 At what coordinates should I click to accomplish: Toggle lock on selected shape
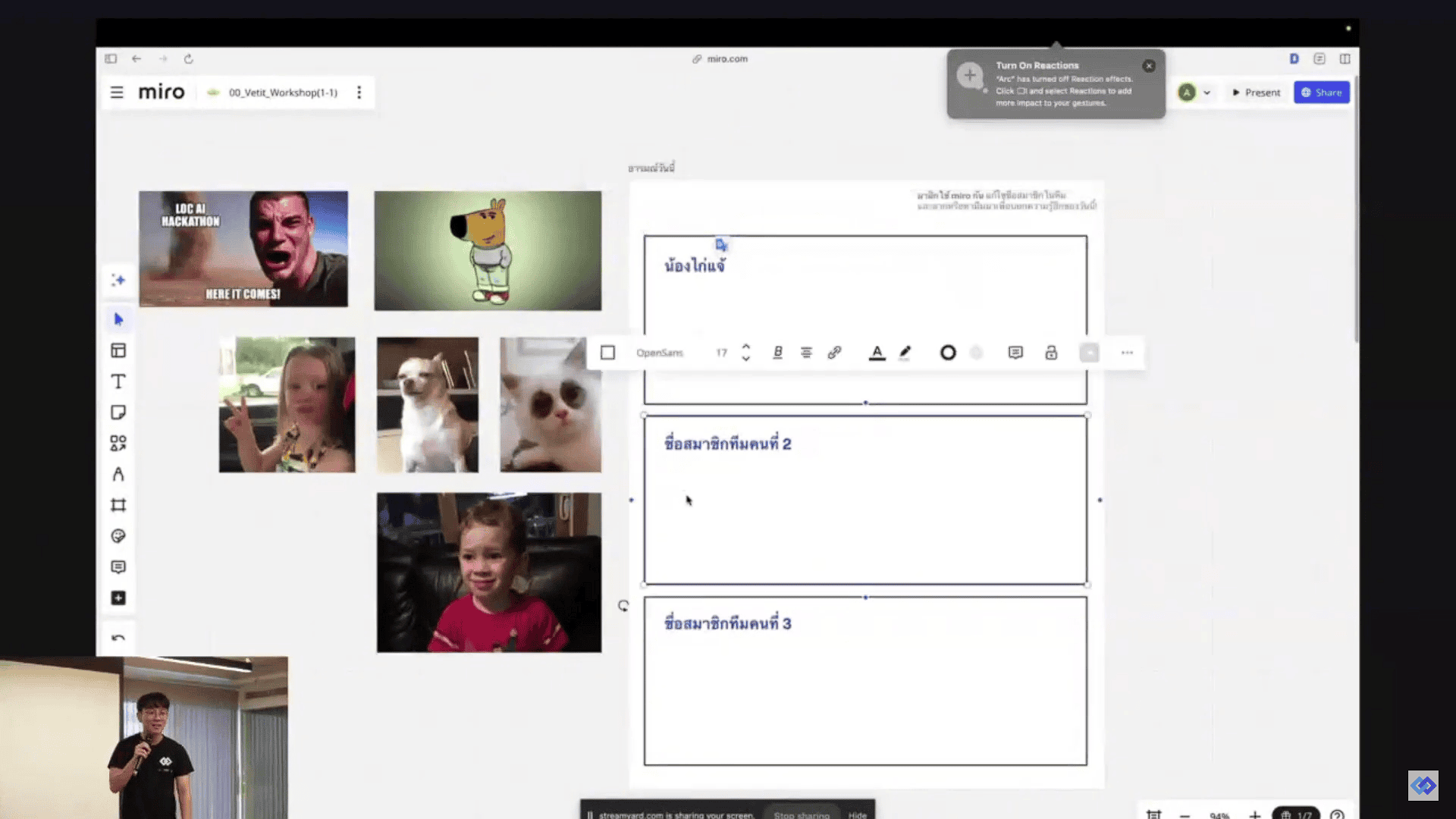[x=1051, y=353]
